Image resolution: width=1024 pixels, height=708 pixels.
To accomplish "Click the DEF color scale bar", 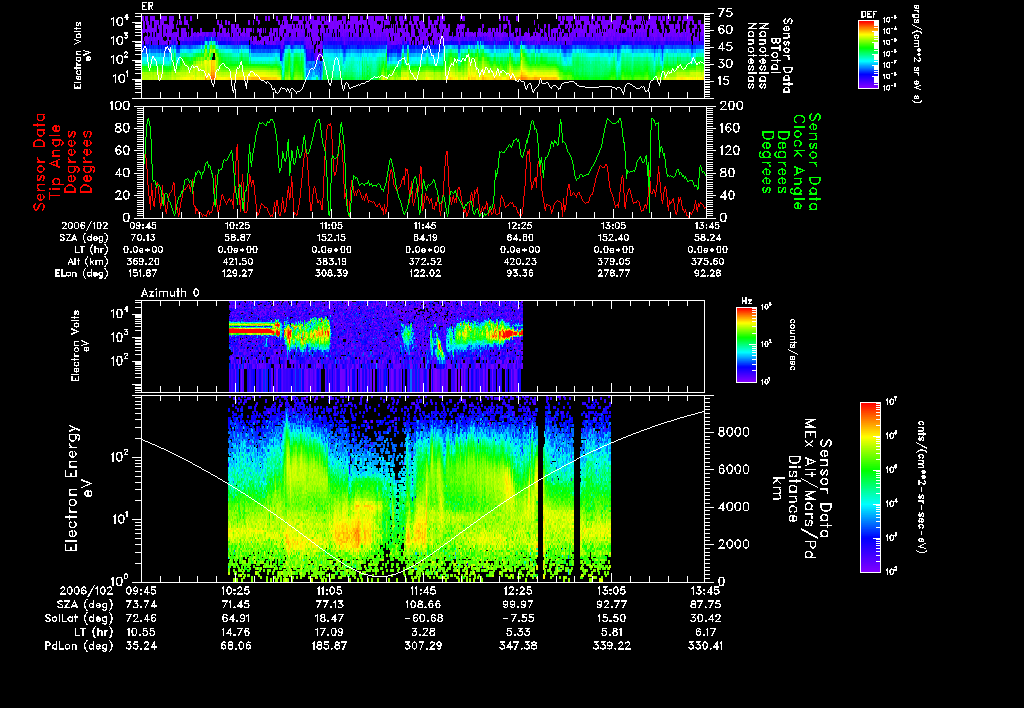I will (868, 54).
